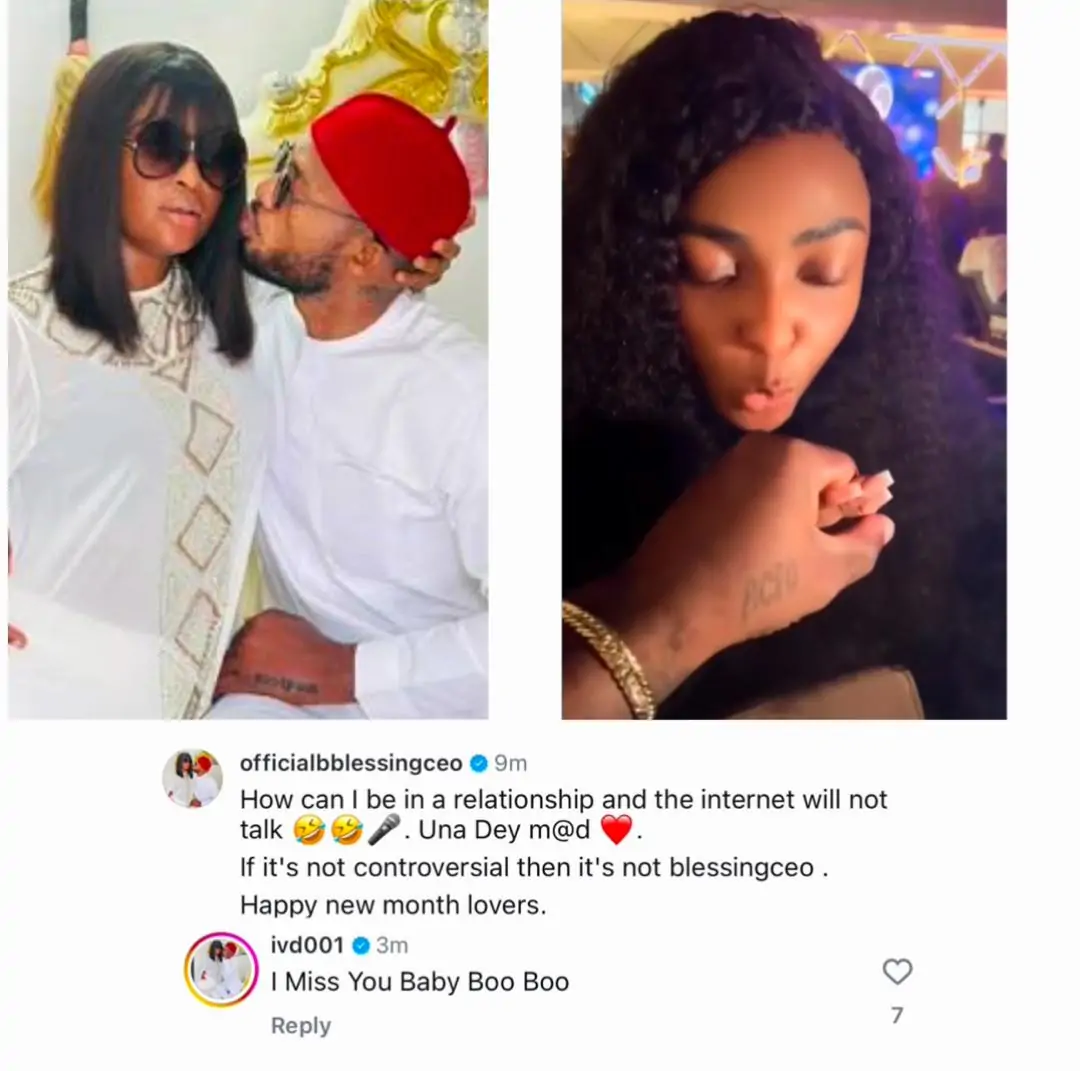The width and height of the screenshot is (1080, 1071).
Task: Click ivd001's blue verified badge
Action: pos(361,946)
